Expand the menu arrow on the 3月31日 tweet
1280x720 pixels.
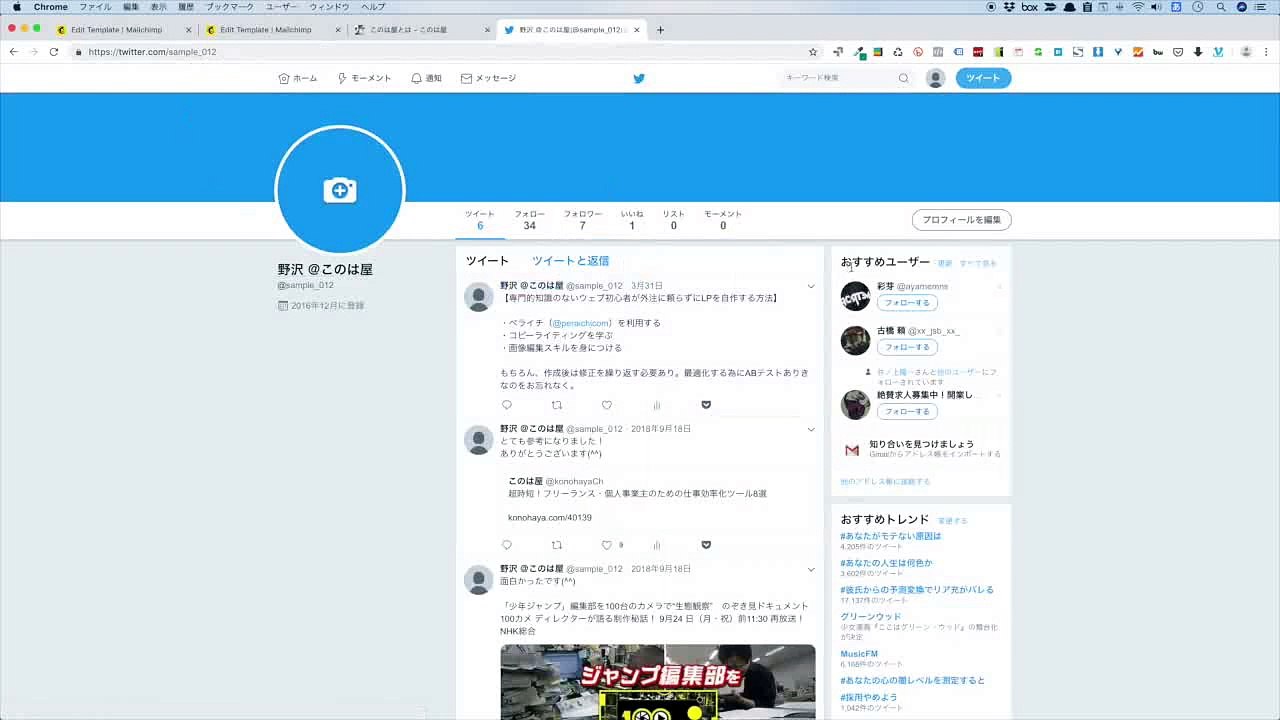pyautogui.click(x=811, y=287)
